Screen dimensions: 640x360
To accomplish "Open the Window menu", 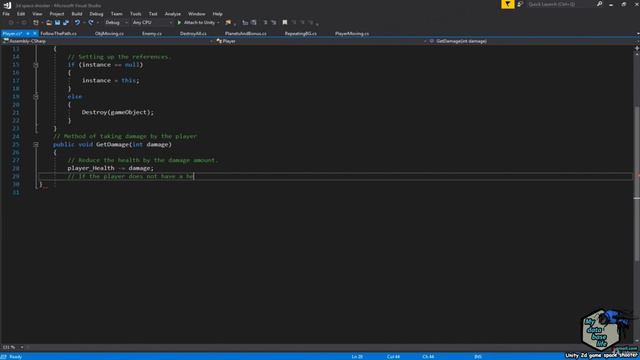I will 196,14.
